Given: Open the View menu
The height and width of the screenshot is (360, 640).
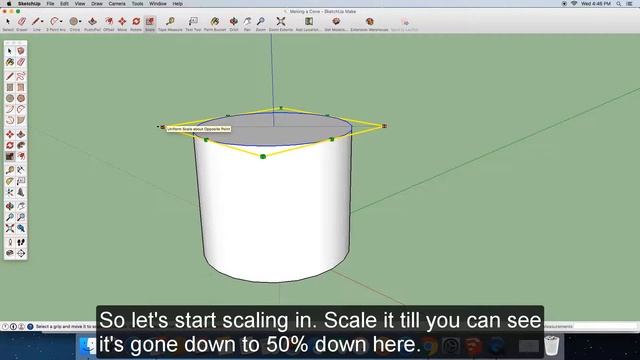Looking at the screenshot, I should [80, 4].
